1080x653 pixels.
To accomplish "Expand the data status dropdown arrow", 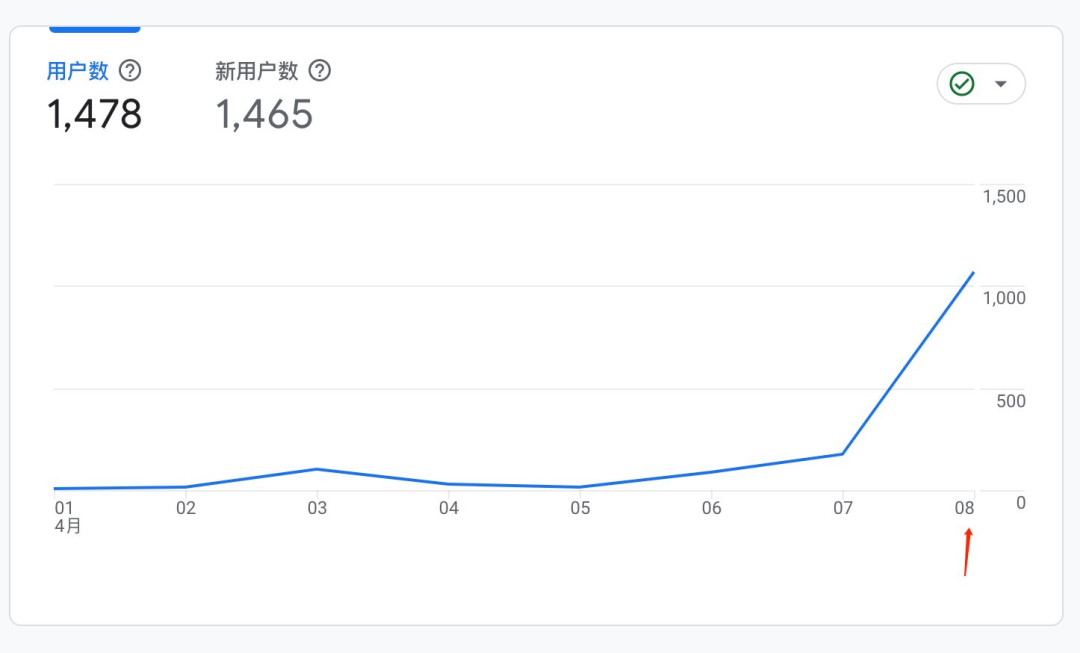I will pyautogui.click(x=1001, y=84).
